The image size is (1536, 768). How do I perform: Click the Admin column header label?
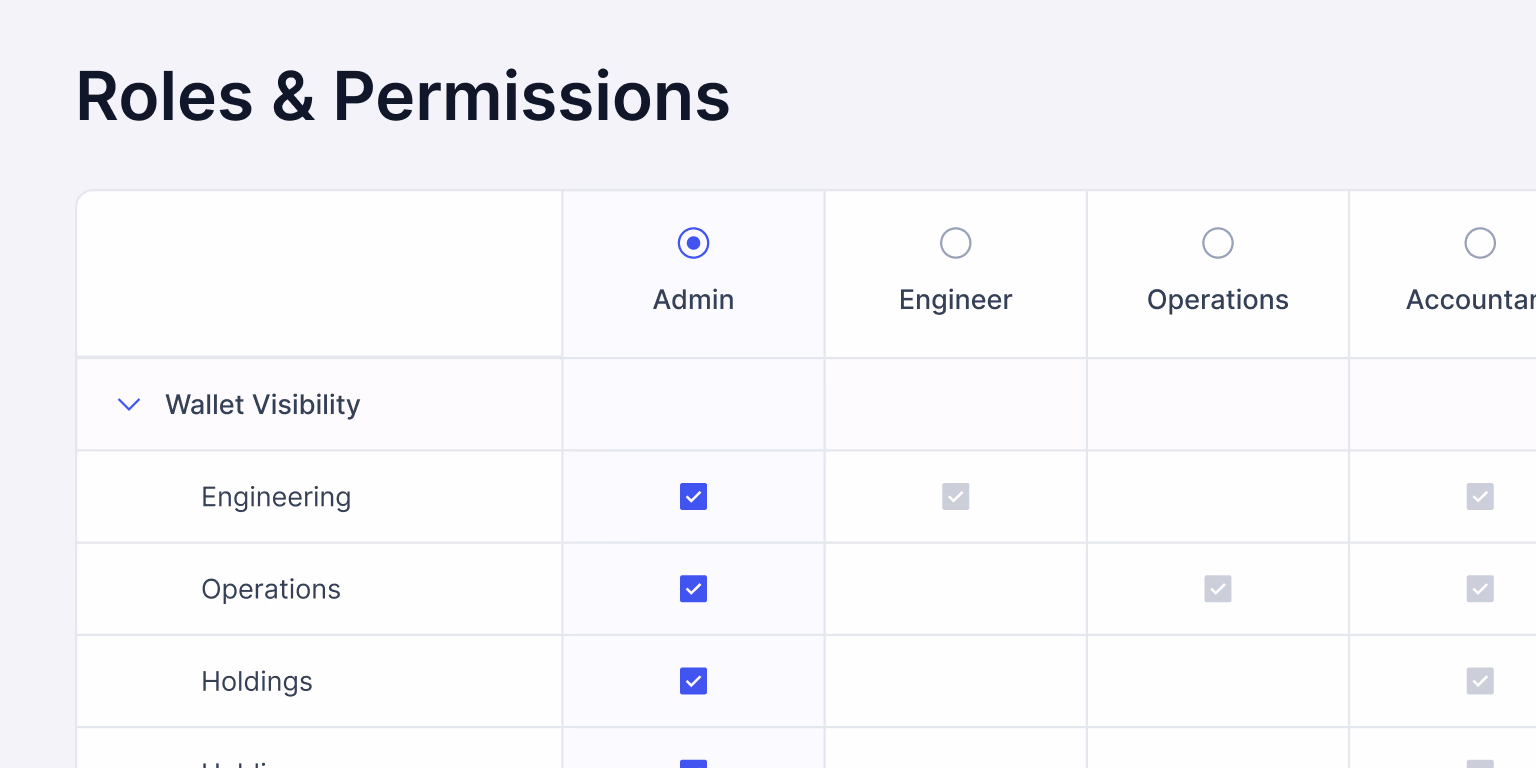(693, 300)
